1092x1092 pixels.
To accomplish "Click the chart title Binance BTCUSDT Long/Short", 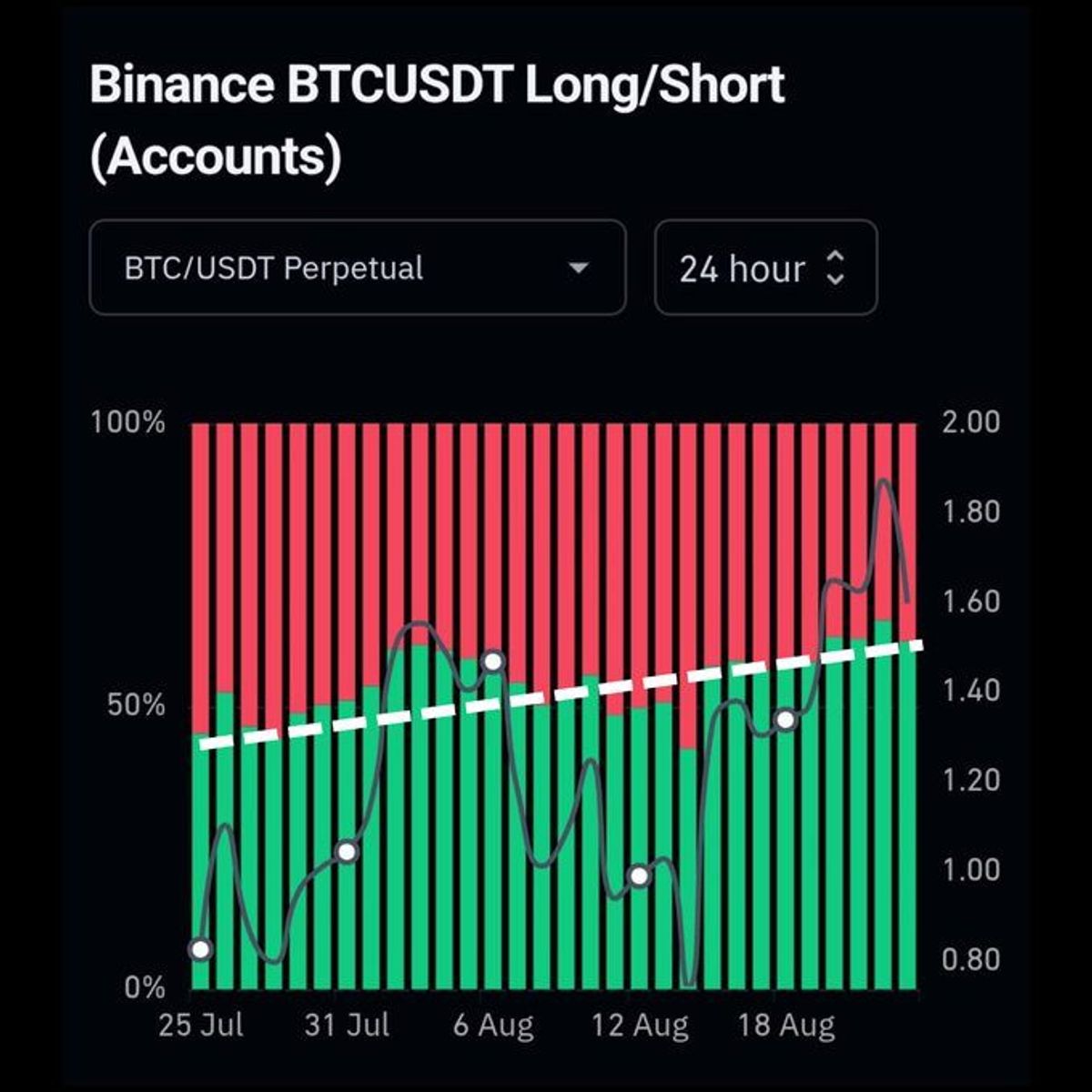I will (438, 85).
